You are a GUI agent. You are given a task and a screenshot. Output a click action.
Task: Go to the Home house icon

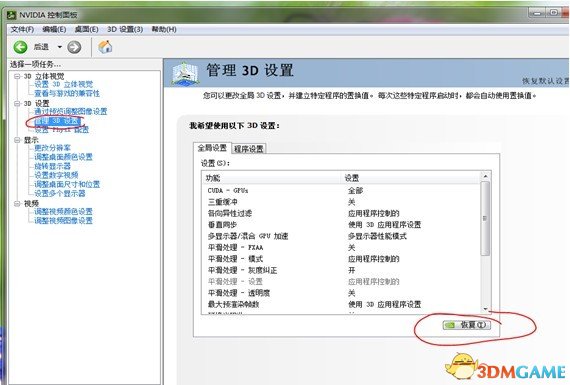105,47
